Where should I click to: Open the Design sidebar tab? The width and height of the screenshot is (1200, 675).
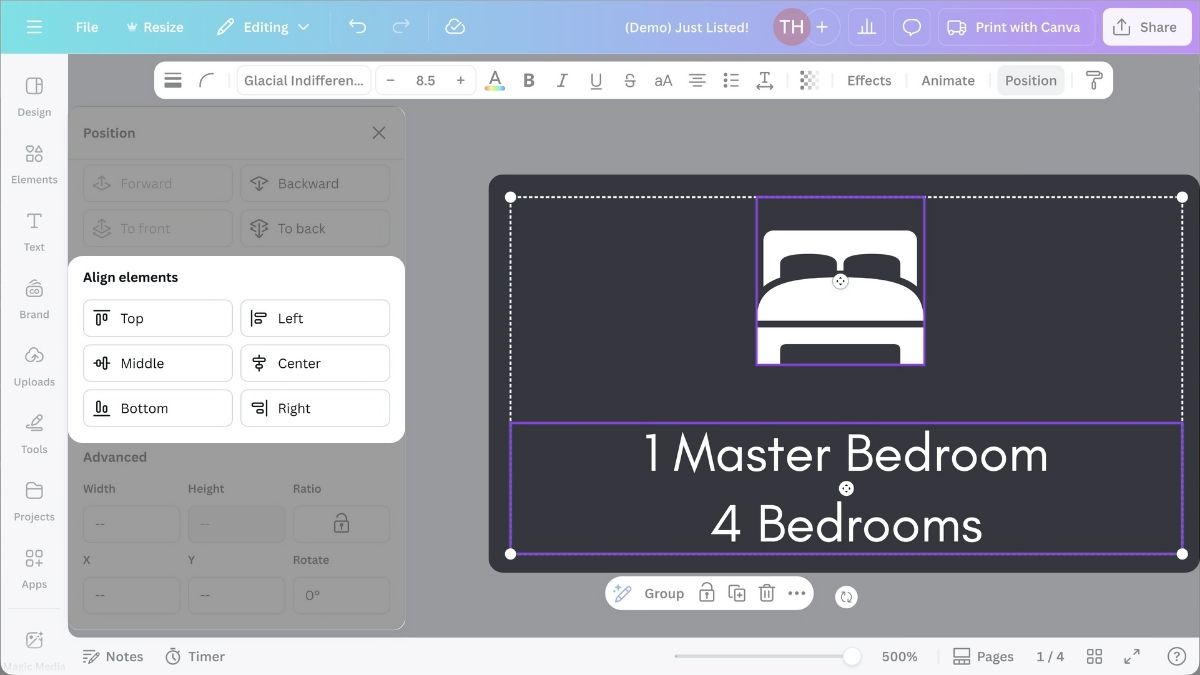click(34, 97)
